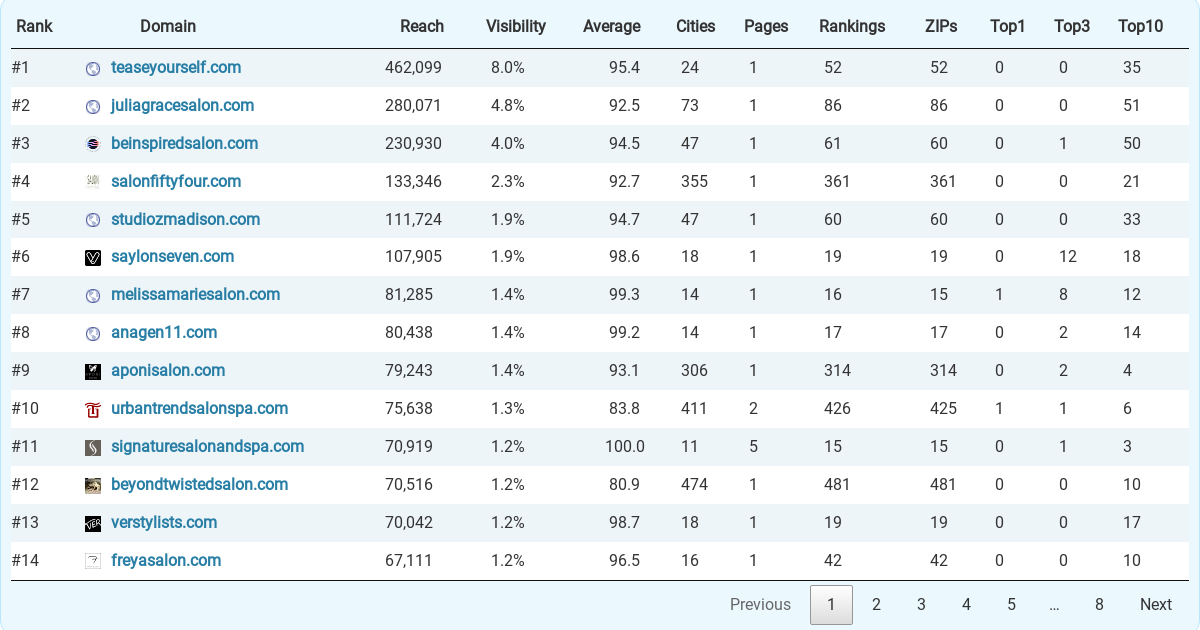Sort by the Top10 column header
The image size is (1200, 630).
[x=1141, y=26]
